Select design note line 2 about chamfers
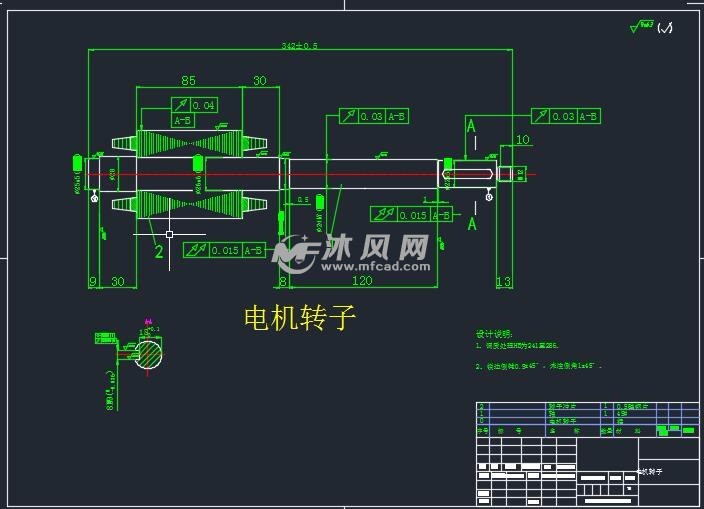704x509 pixels. pos(538,366)
